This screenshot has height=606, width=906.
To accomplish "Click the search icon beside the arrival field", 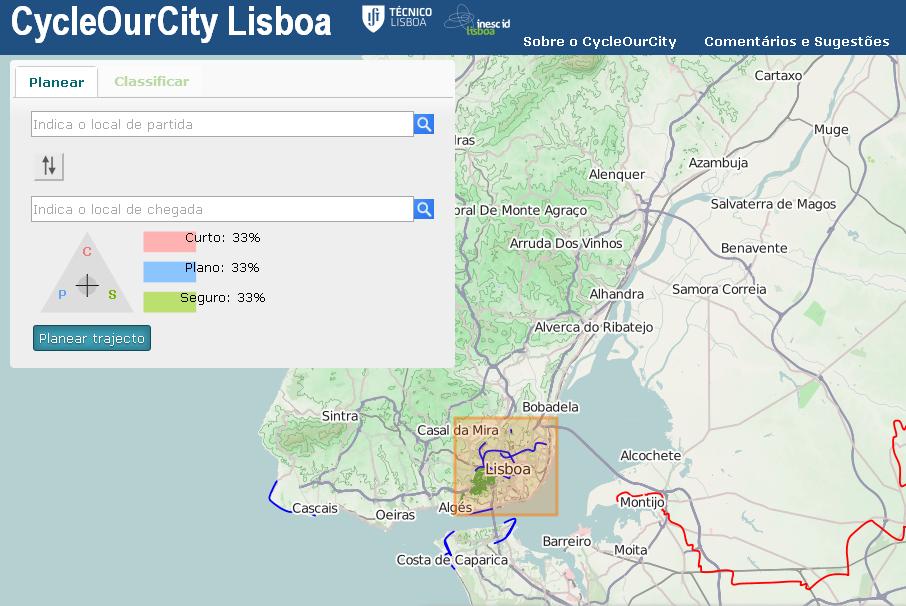I will pos(424,209).
